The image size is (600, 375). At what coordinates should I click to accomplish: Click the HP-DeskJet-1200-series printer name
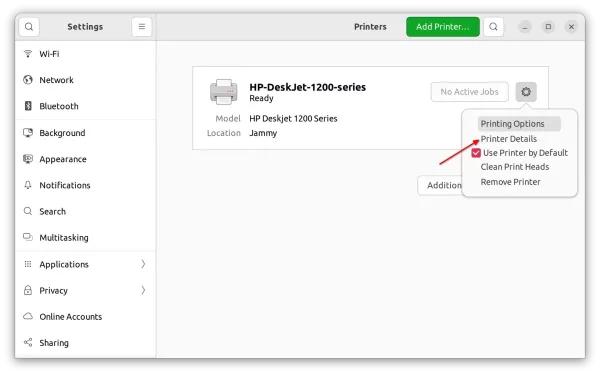point(307,87)
